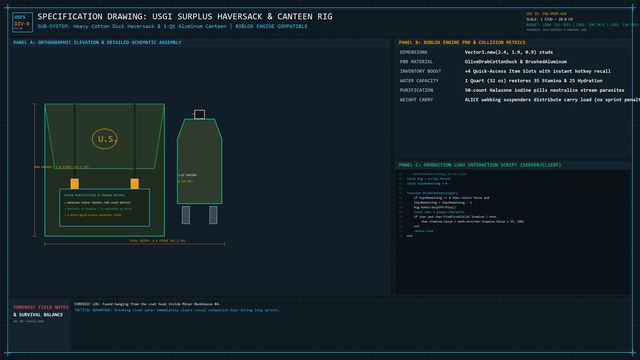
Task: Select the WEIGHT CARRY label
Action: (416, 100)
